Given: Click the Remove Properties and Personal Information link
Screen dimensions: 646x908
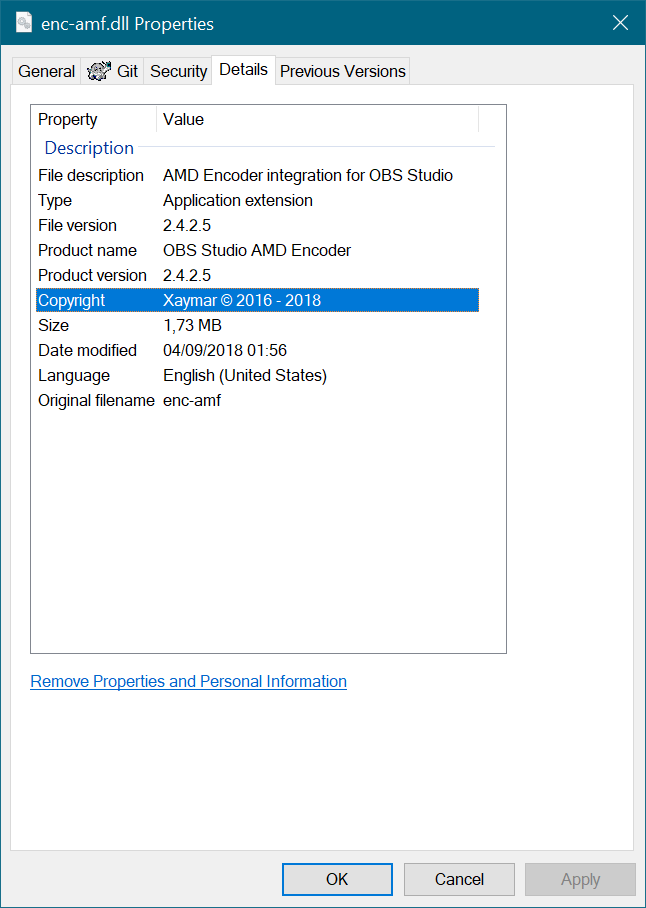Looking at the screenshot, I should click(x=188, y=681).
